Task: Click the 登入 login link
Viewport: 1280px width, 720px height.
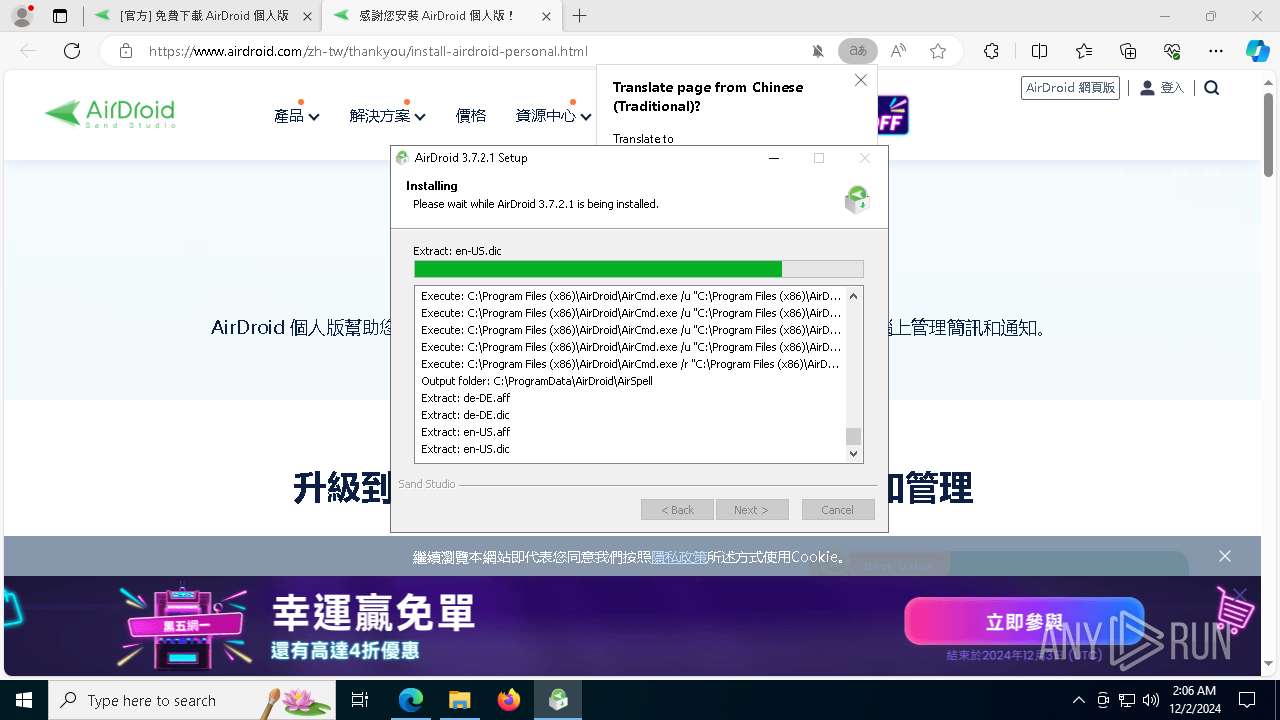Action: (x=1162, y=88)
